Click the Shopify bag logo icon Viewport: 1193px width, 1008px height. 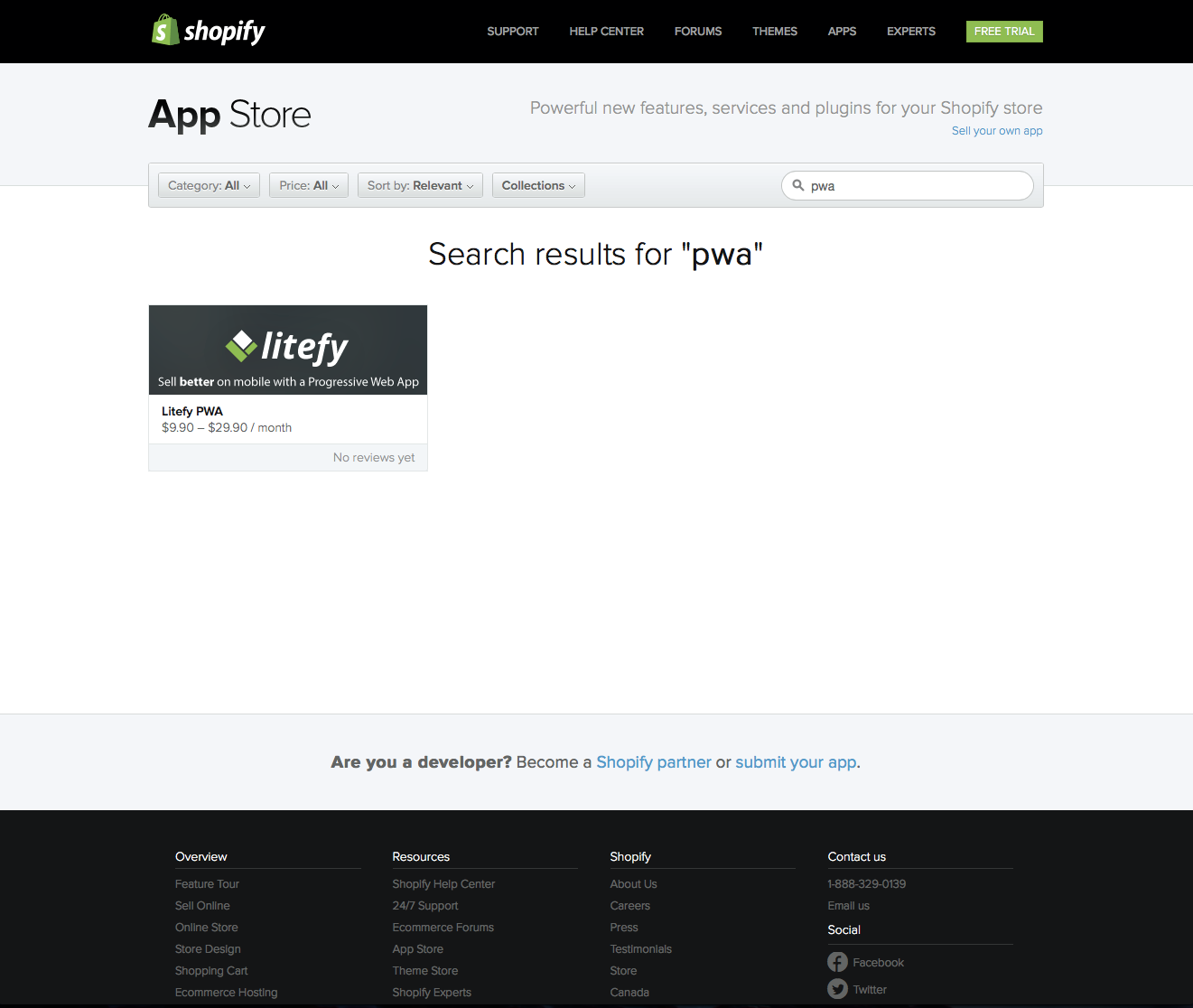tap(164, 30)
